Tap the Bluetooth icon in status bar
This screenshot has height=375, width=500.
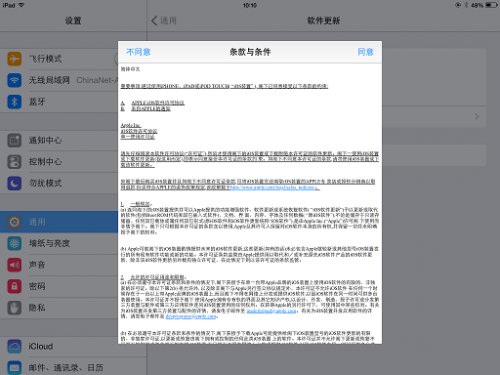[x=466, y=5]
